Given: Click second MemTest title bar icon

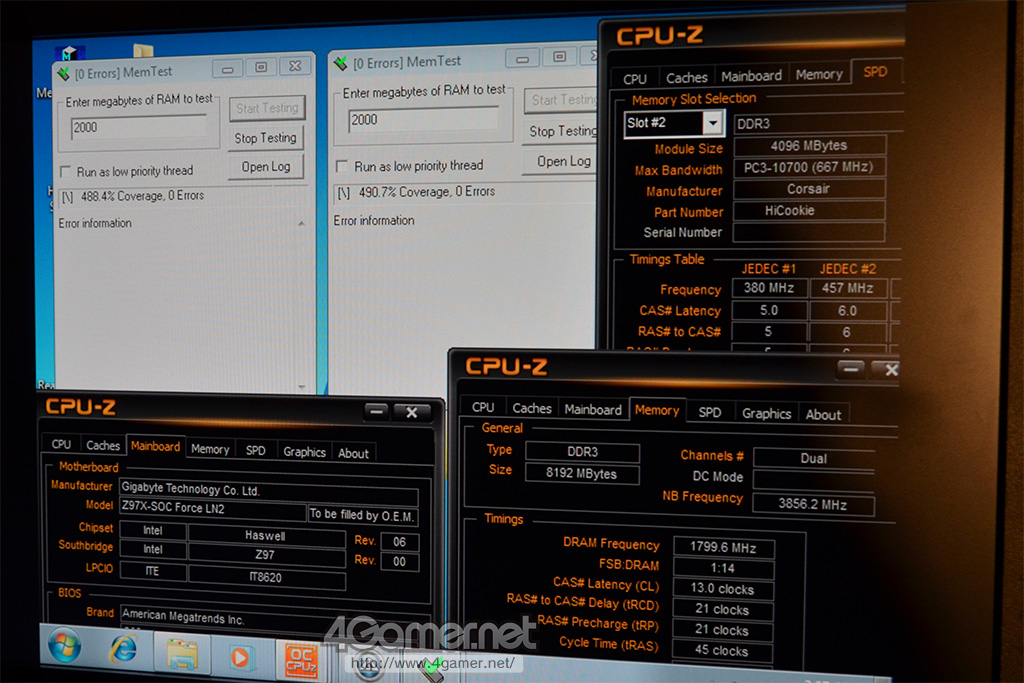Looking at the screenshot, I should (340, 64).
